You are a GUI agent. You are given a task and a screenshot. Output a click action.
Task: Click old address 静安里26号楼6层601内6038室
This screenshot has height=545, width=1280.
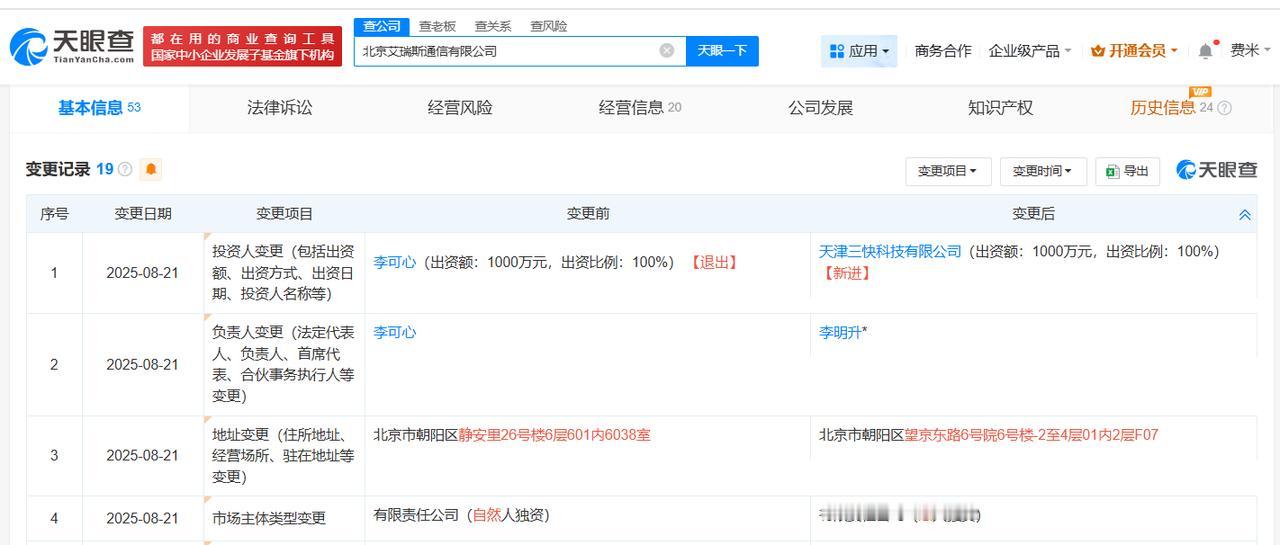tap(555, 435)
